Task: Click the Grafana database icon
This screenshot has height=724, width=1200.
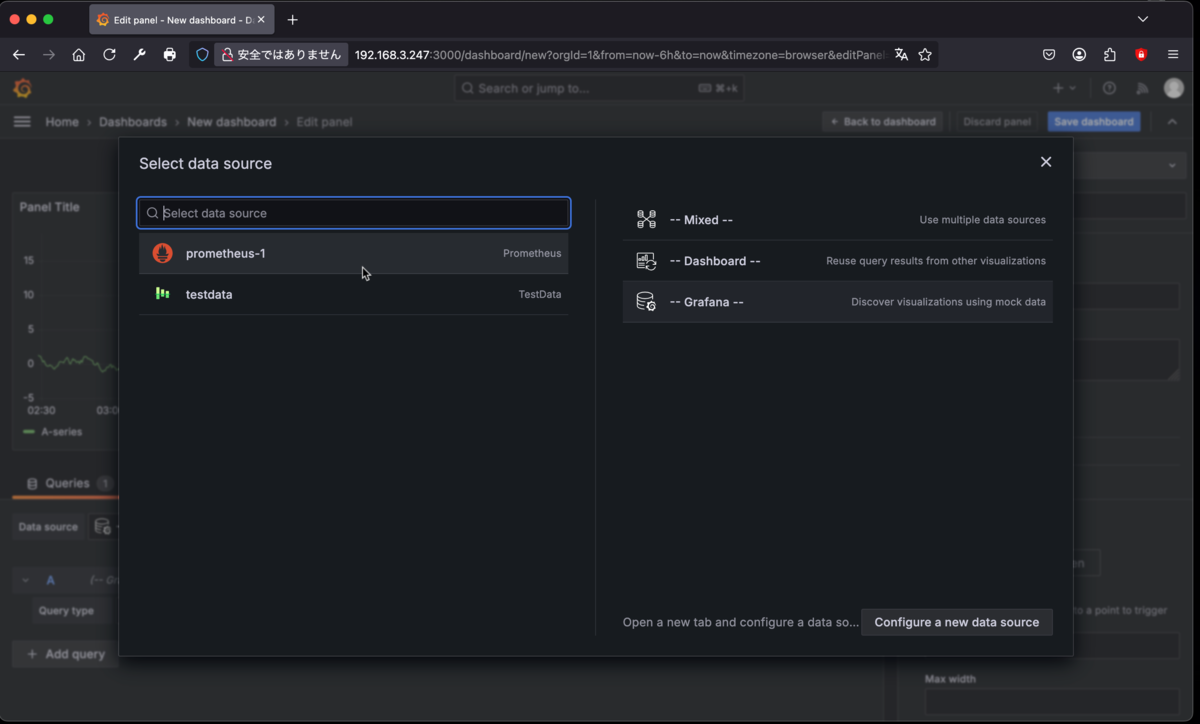Action: (646, 302)
